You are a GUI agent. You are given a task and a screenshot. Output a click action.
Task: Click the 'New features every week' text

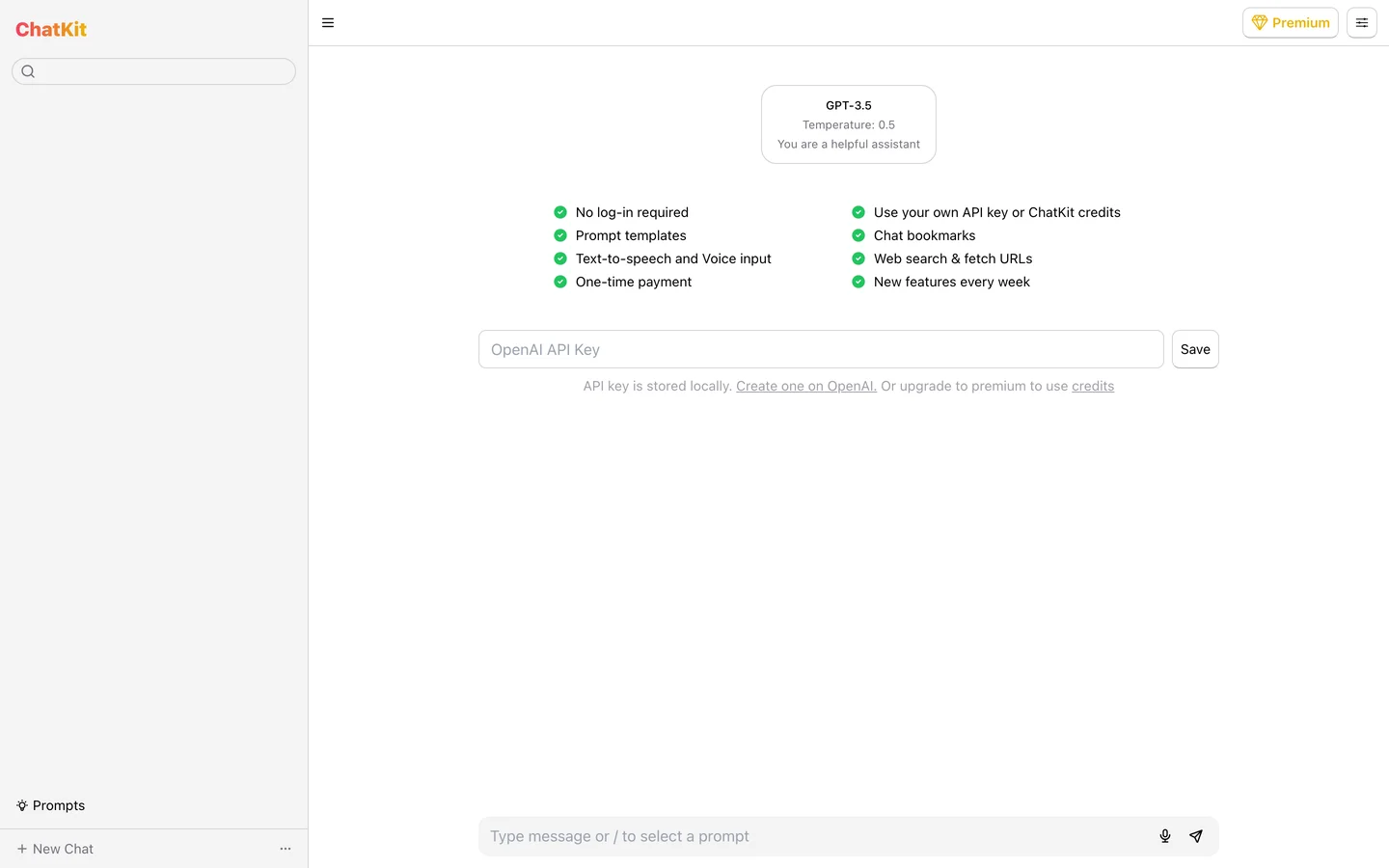click(952, 282)
